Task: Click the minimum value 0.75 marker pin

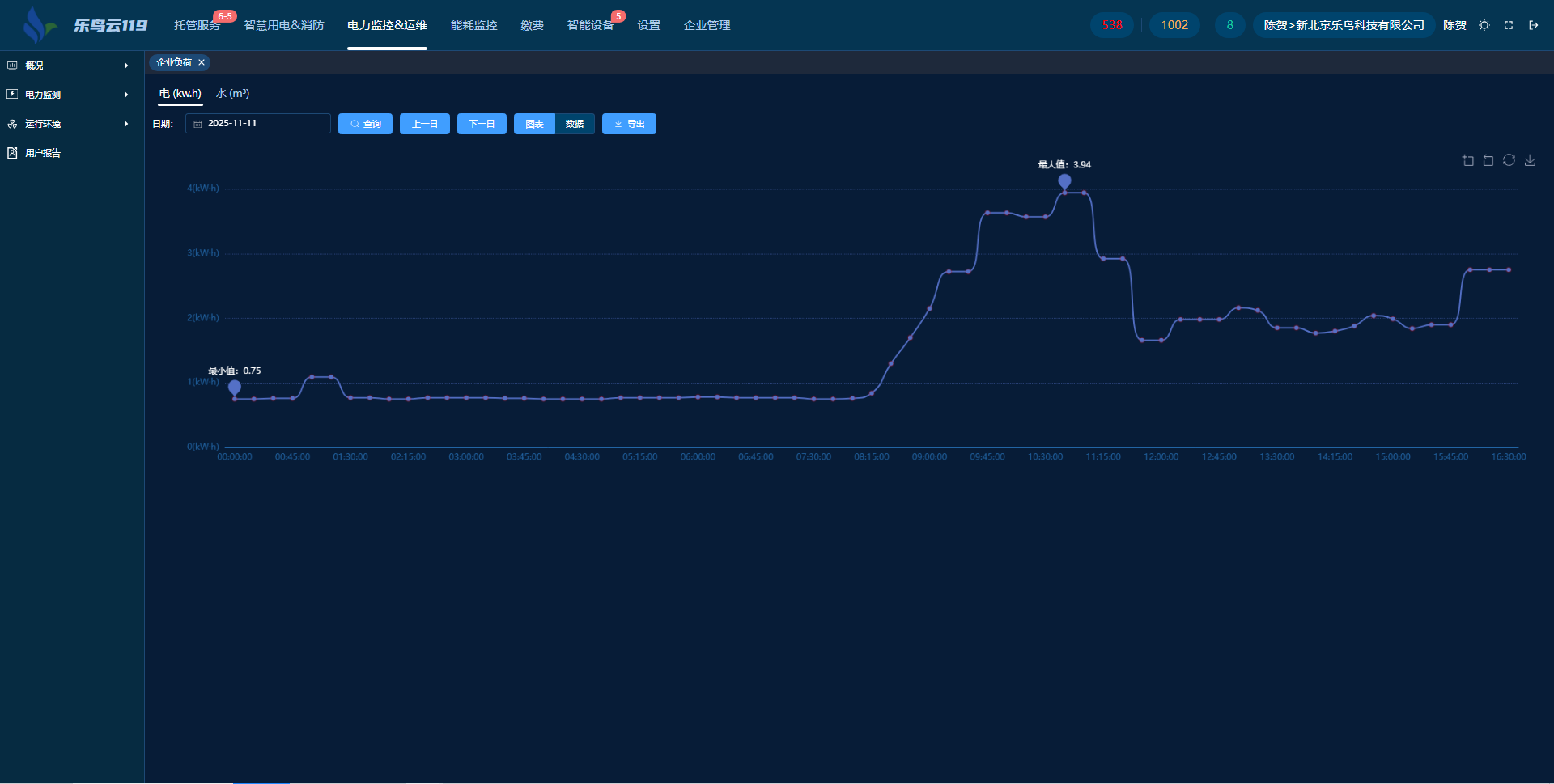Action: (235, 388)
